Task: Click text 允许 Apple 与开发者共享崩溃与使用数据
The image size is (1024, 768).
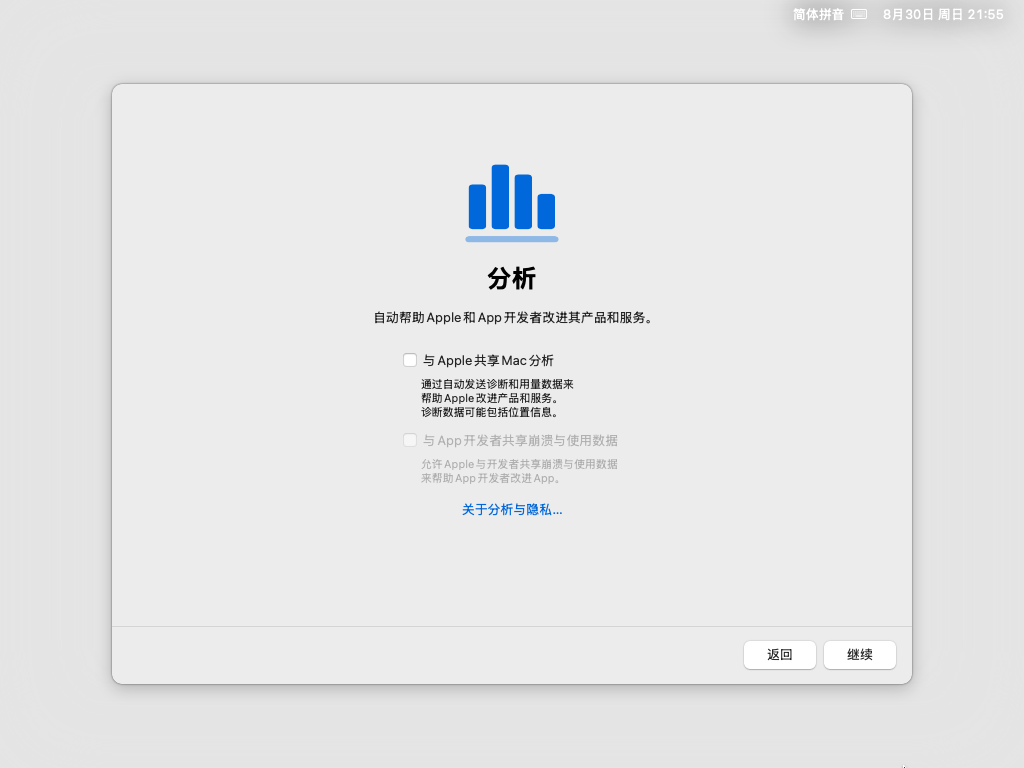Action: coord(519,464)
